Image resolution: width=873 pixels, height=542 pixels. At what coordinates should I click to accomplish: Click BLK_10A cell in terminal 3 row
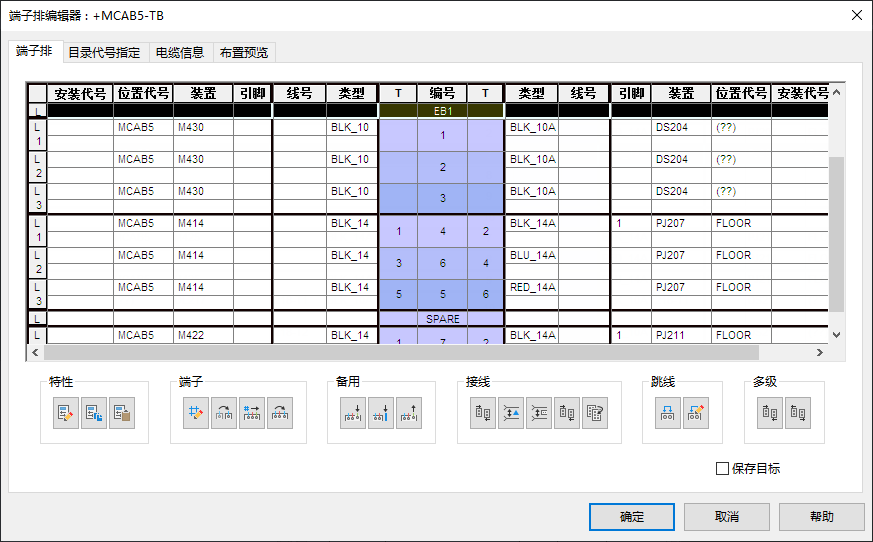[x=532, y=191]
